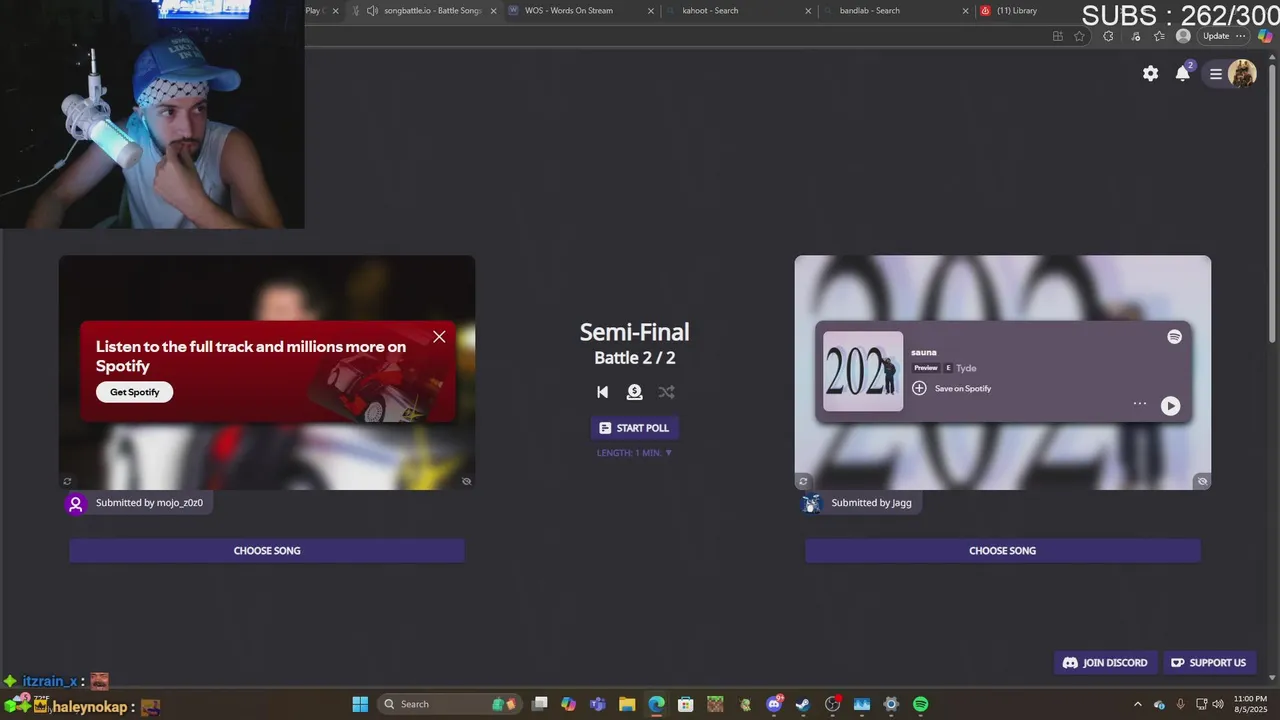Click the Spotify logo in sauna embed
Image resolution: width=1280 pixels, height=720 pixels.
(1174, 337)
